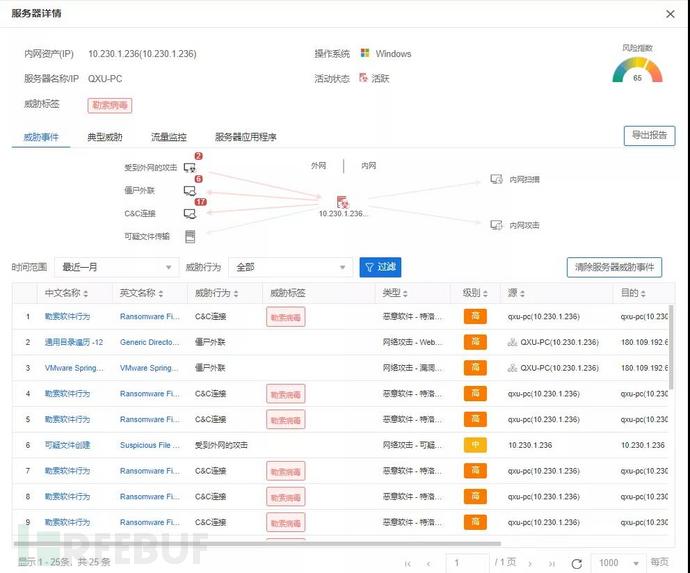Click the 内网攻击 node icon

496,225
